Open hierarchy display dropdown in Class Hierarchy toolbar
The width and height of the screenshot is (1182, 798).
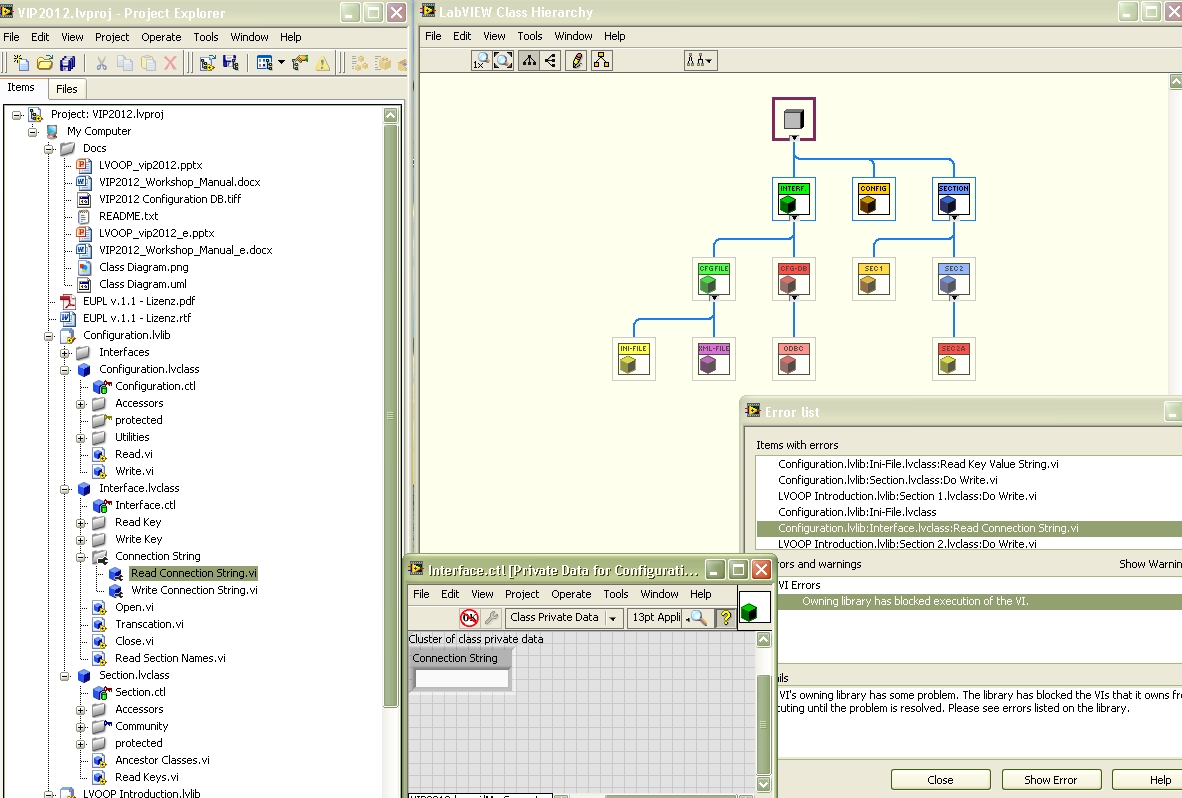click(x=700, y=61)
